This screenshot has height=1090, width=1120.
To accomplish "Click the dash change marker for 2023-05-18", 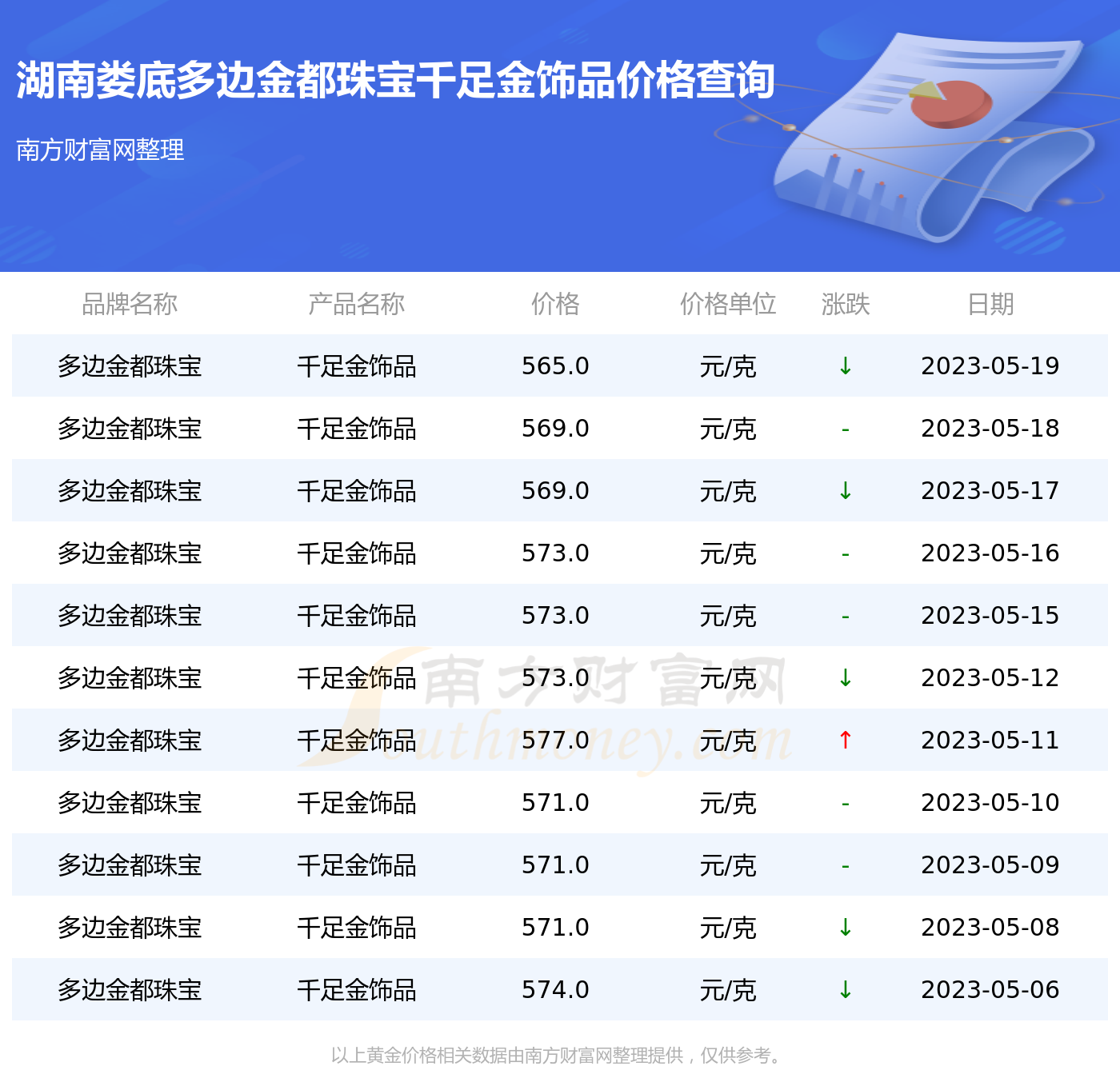I will coord(845,430).
